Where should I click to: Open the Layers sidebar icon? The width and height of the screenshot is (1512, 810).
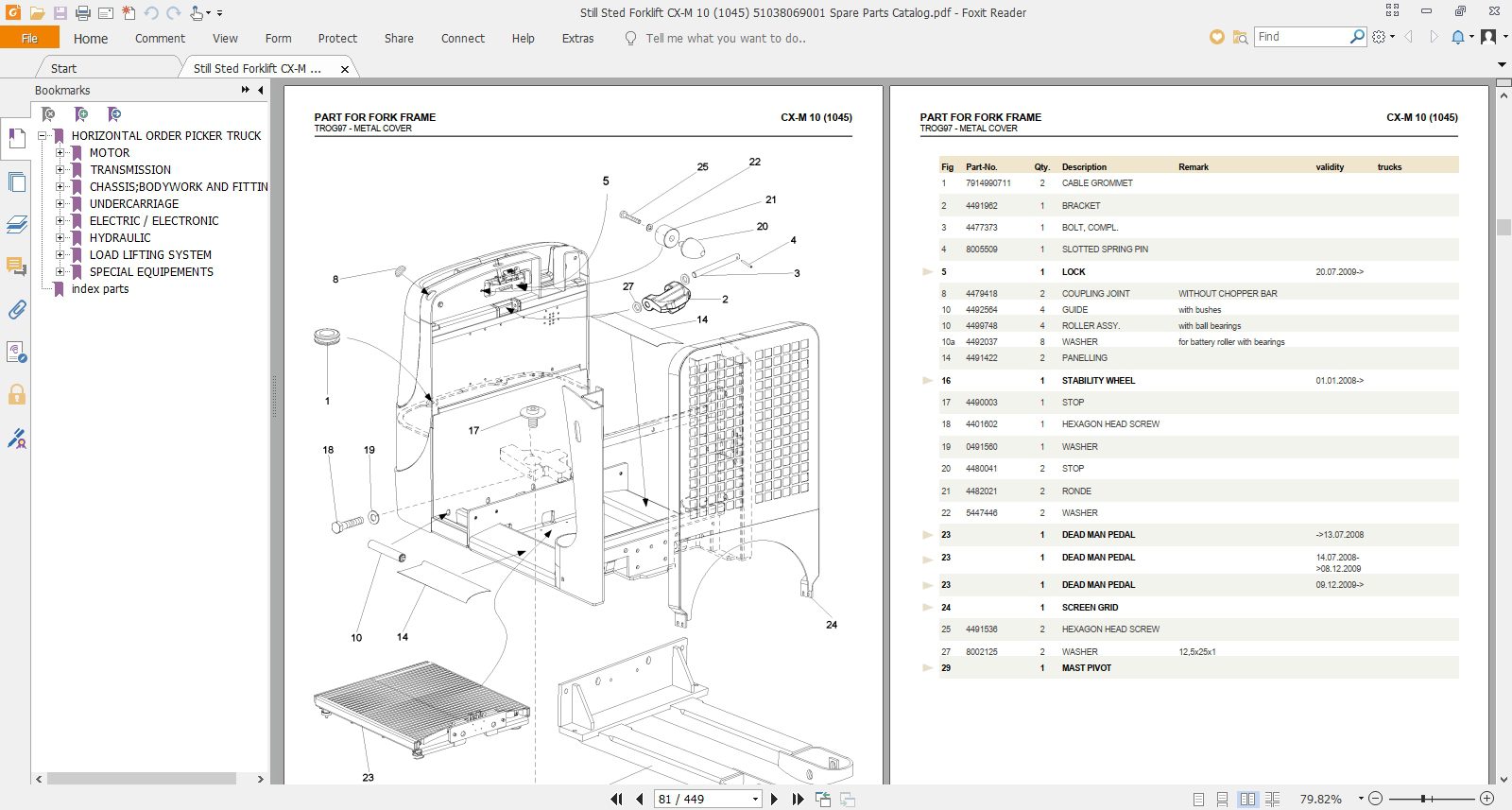click(16, 224)
